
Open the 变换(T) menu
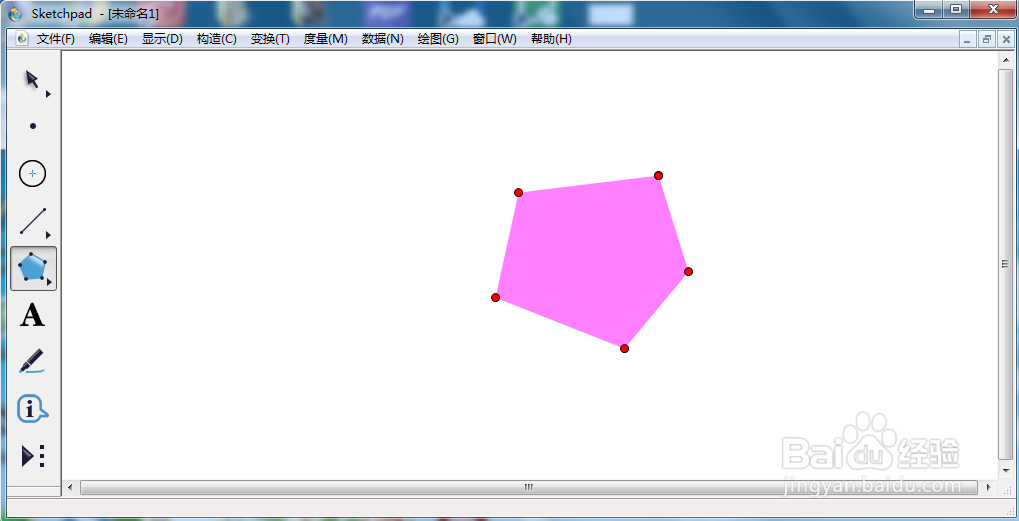tap(270, 39)
